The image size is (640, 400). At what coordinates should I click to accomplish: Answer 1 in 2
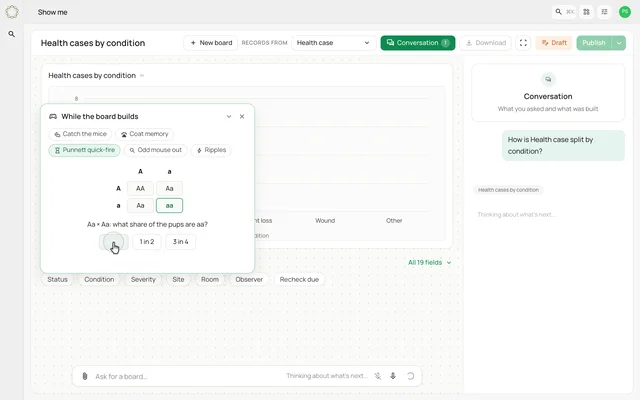[x=147, y=242]
